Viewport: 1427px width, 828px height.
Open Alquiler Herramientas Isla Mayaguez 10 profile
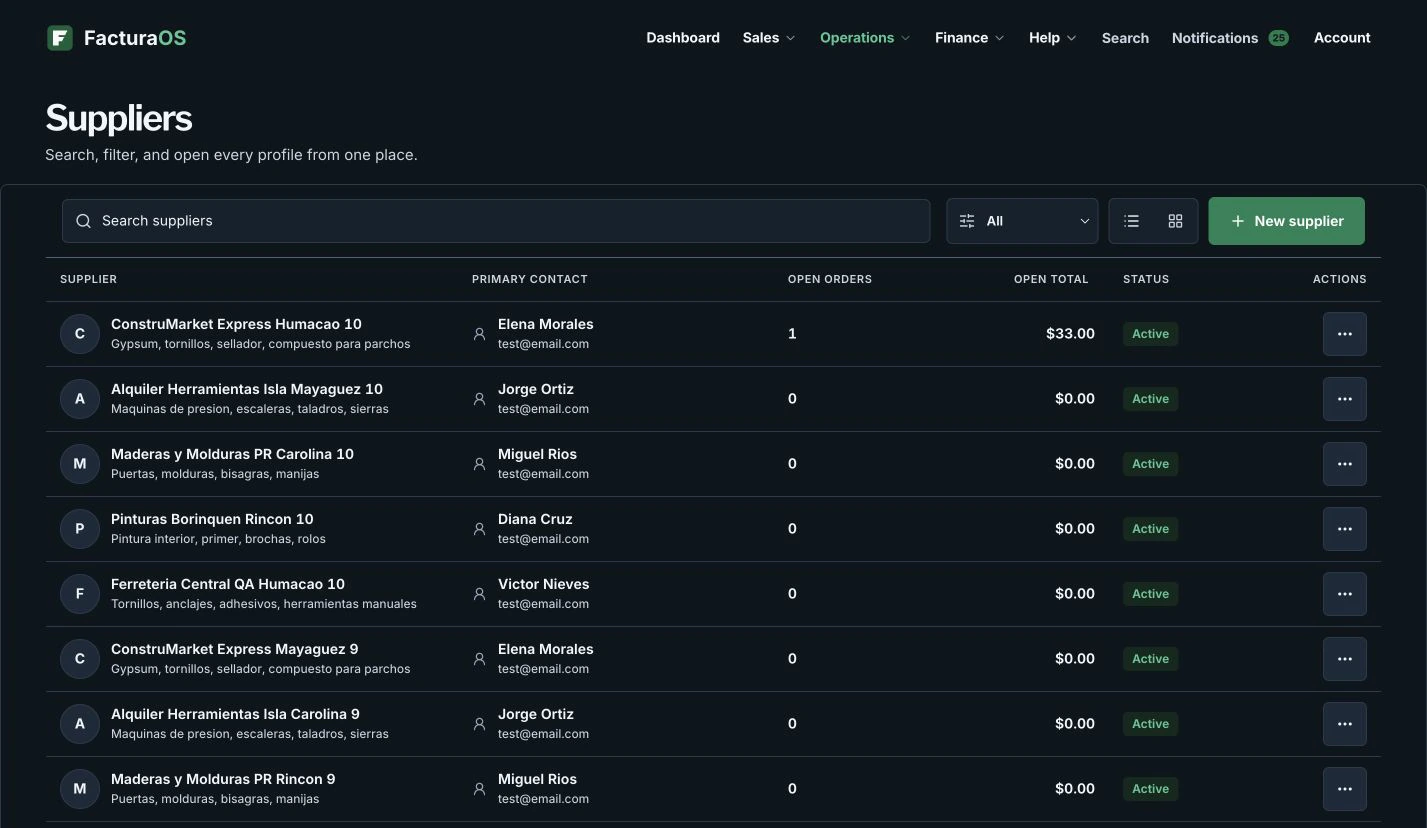click(x=247, y=389)
